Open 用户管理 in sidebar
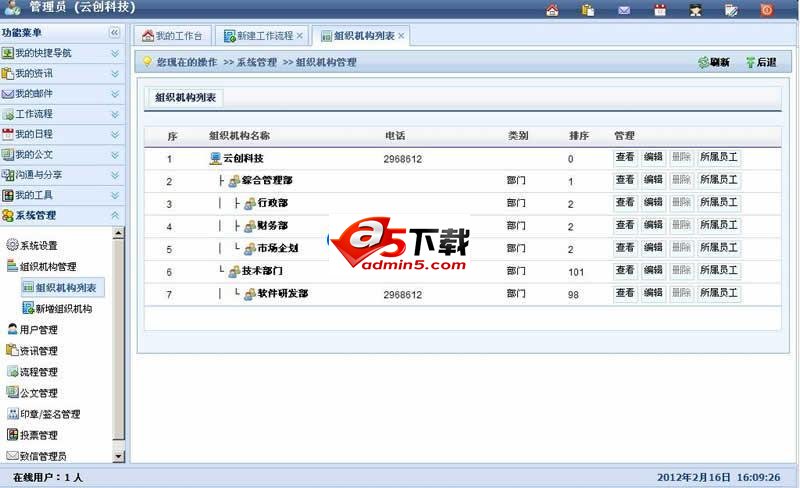800x488 pixels. 32,330
